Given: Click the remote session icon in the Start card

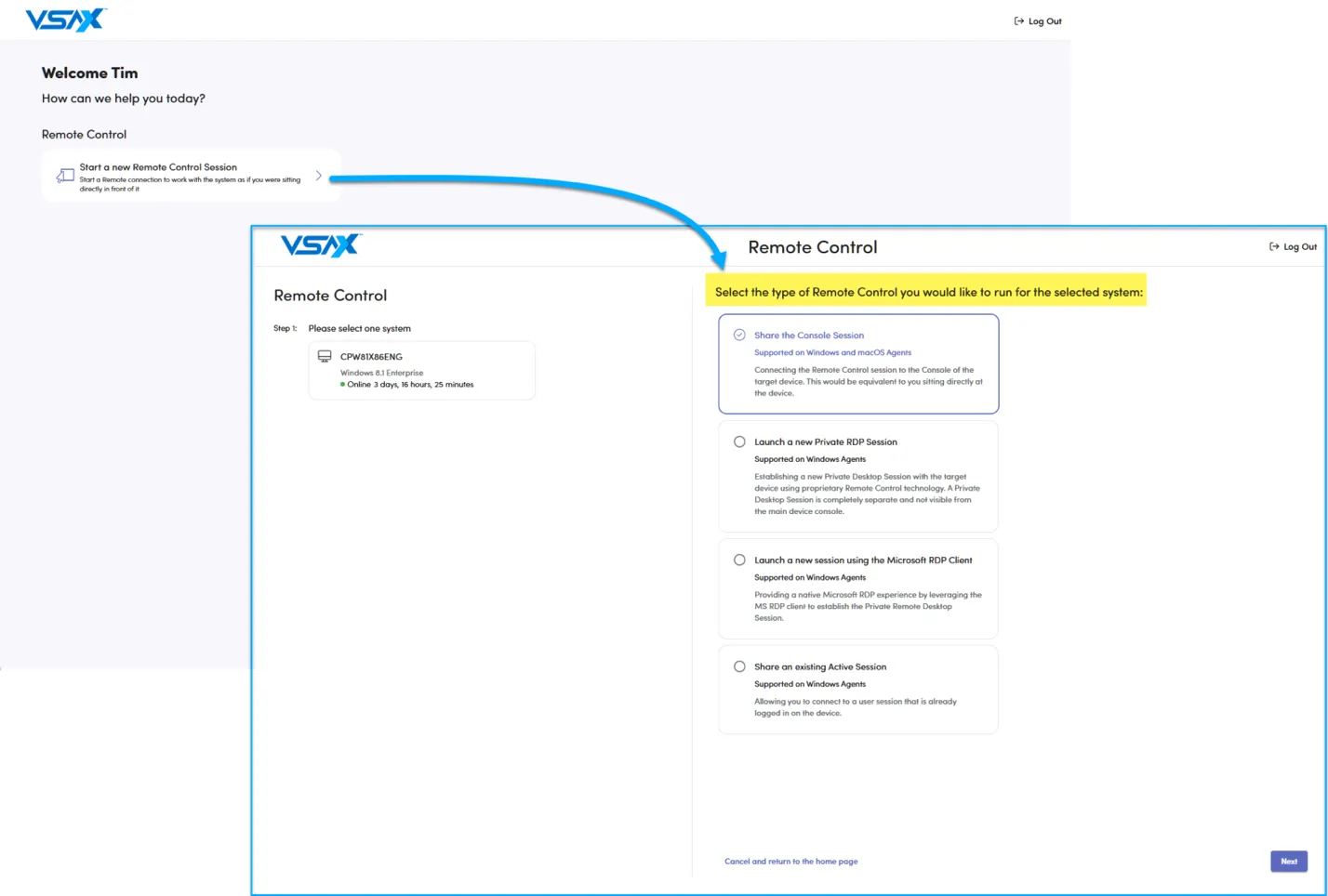Looking at the screenshot, I should [x=65, y=176].
